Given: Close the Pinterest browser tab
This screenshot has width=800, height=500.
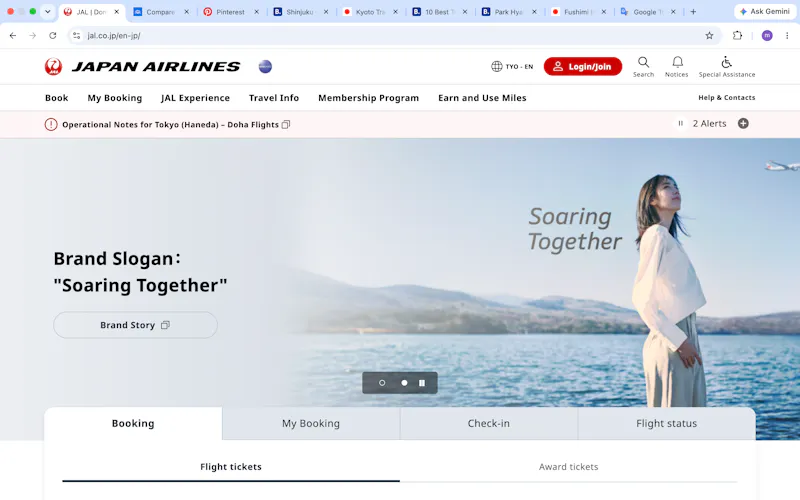Looking at the screenshot, I should point(256,12).
